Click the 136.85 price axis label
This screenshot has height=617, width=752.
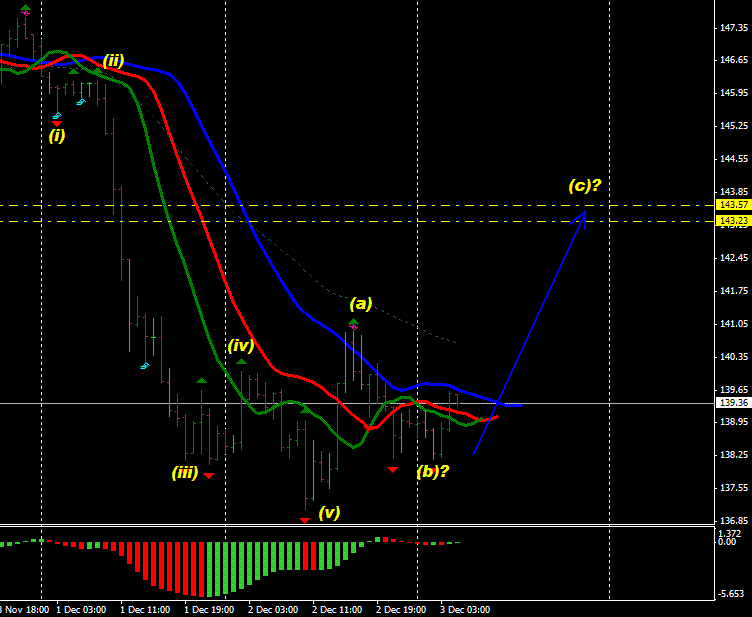734,521
